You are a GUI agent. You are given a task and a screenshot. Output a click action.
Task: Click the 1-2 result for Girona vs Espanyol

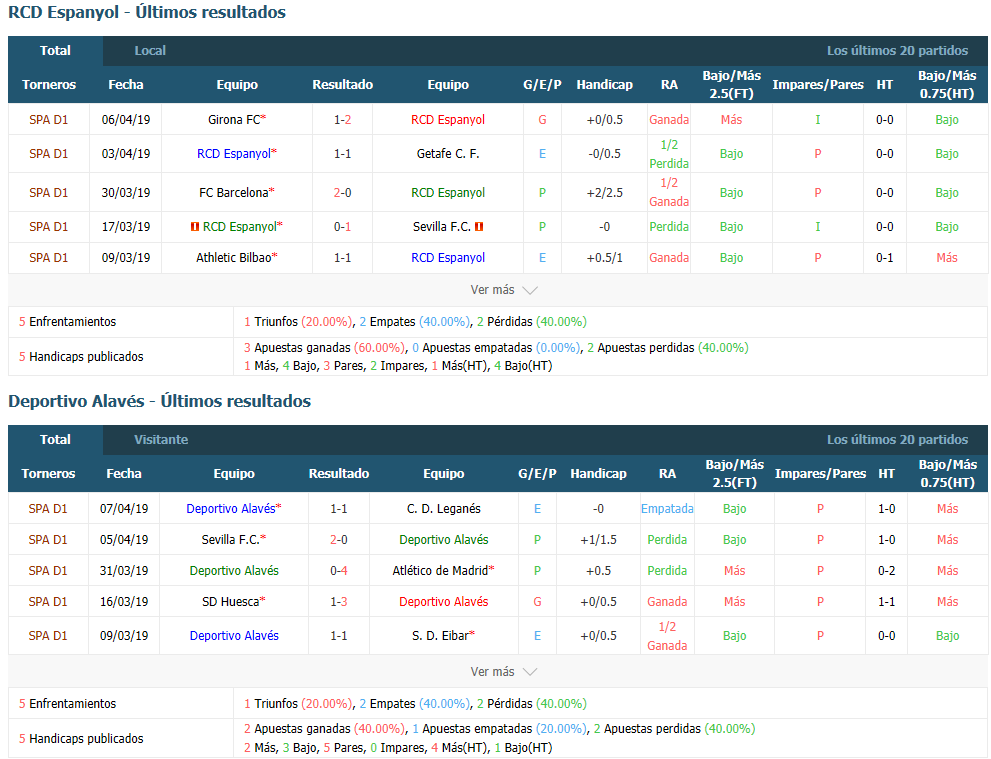point(343,119)
